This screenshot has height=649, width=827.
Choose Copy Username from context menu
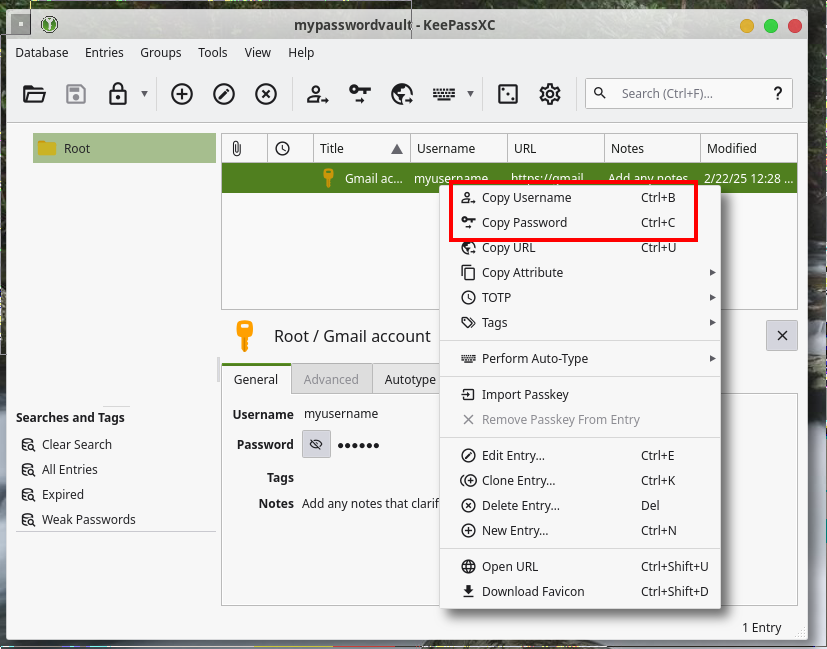[x=580, y=198]
